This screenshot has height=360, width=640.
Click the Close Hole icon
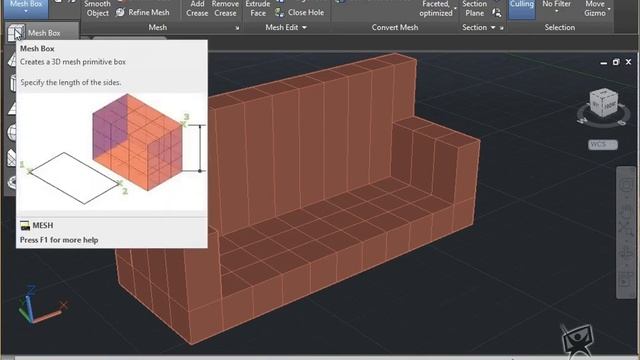pyautogui.click(x=280, y=13)
